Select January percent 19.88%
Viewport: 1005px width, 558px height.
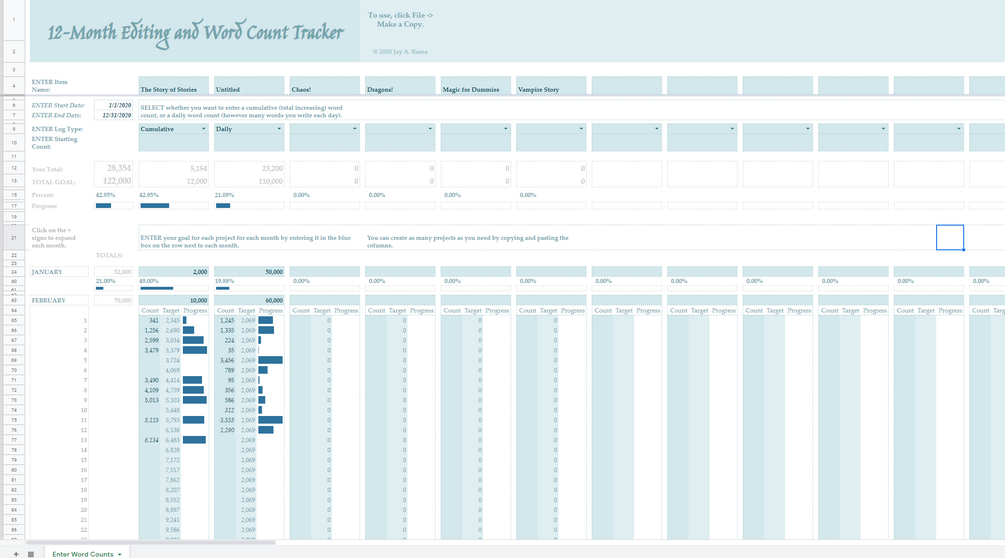pos(225,281)
